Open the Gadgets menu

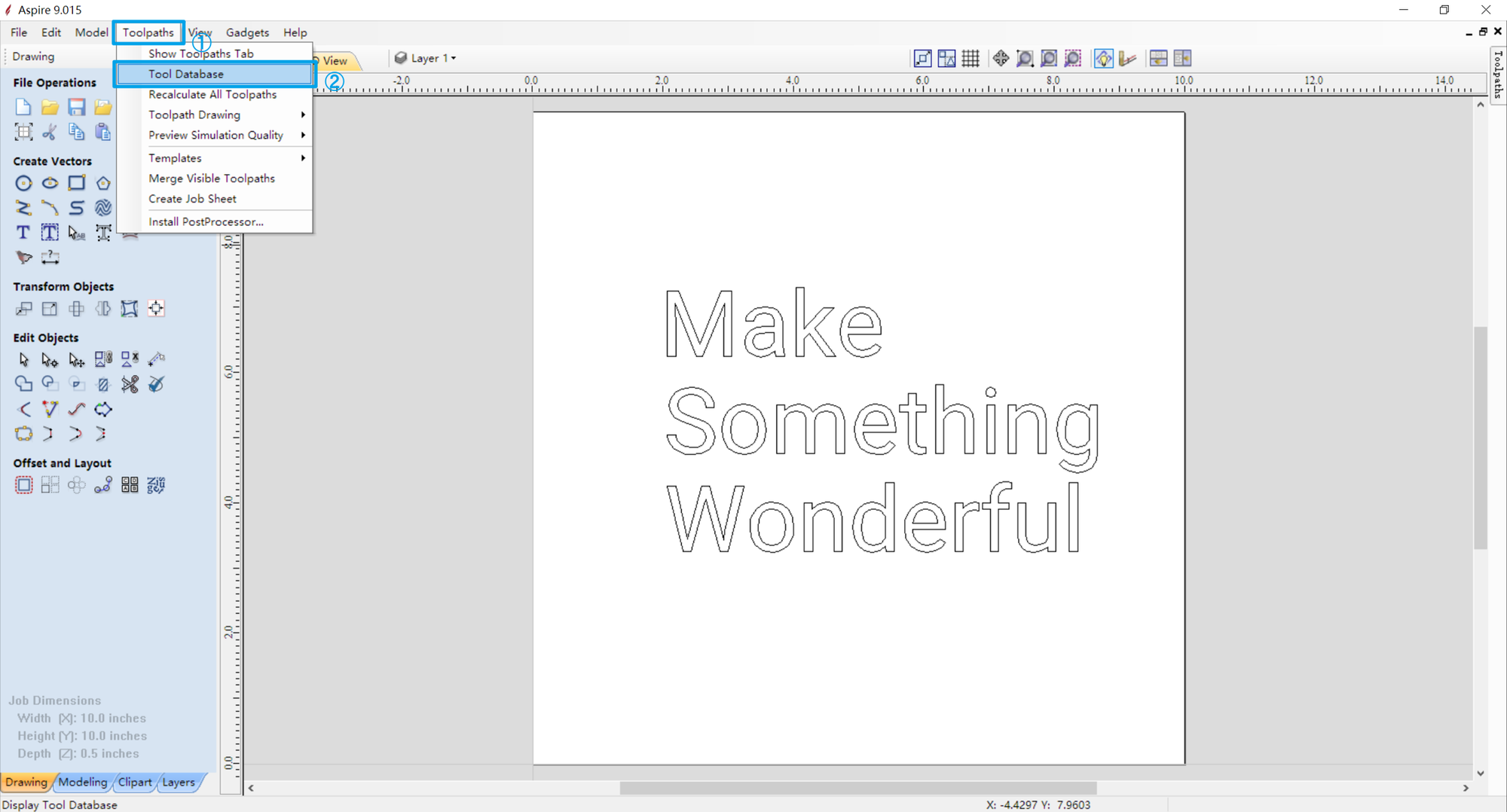[x=247, y=32]
